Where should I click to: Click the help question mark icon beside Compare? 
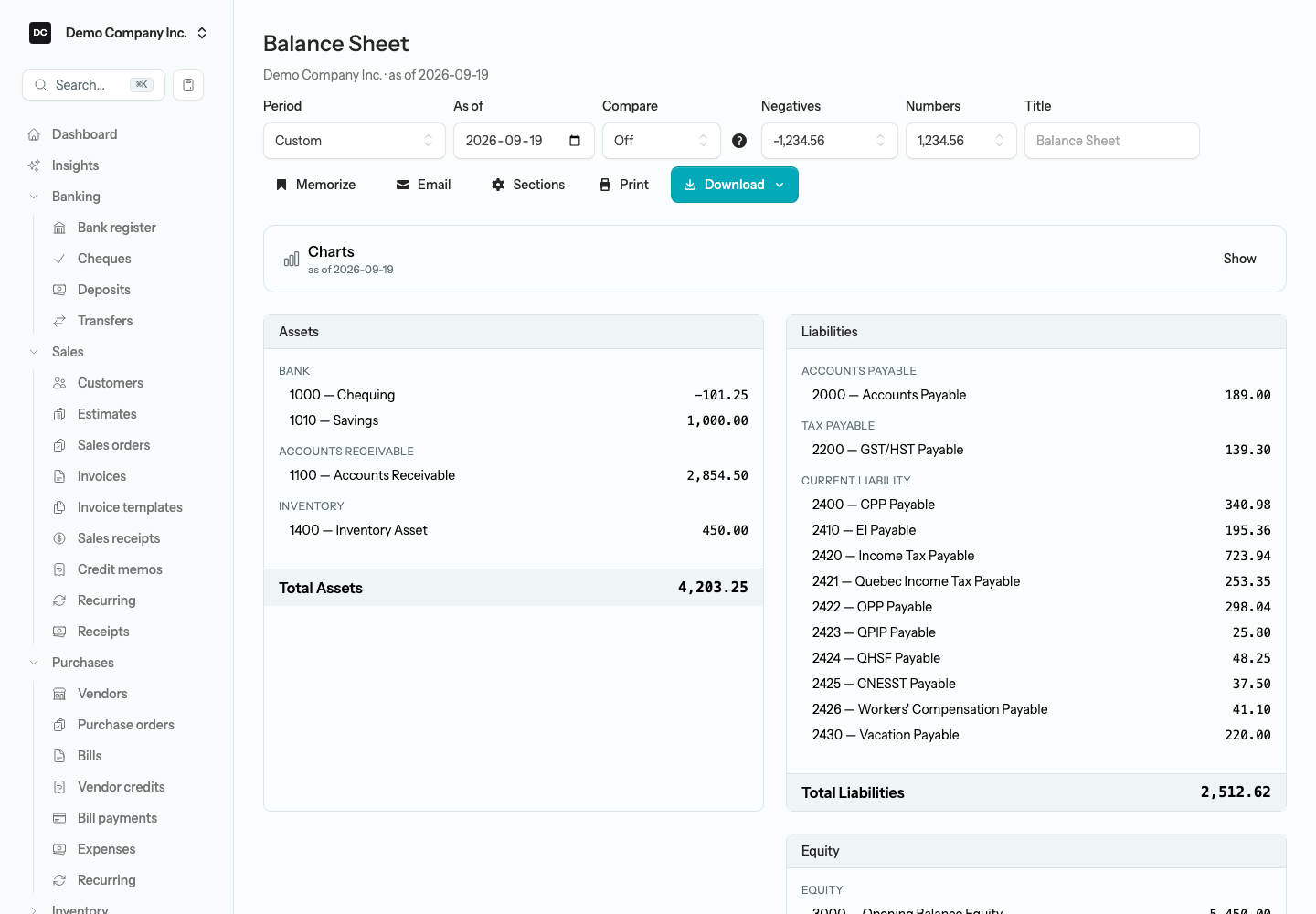click(x=739, y=141)
